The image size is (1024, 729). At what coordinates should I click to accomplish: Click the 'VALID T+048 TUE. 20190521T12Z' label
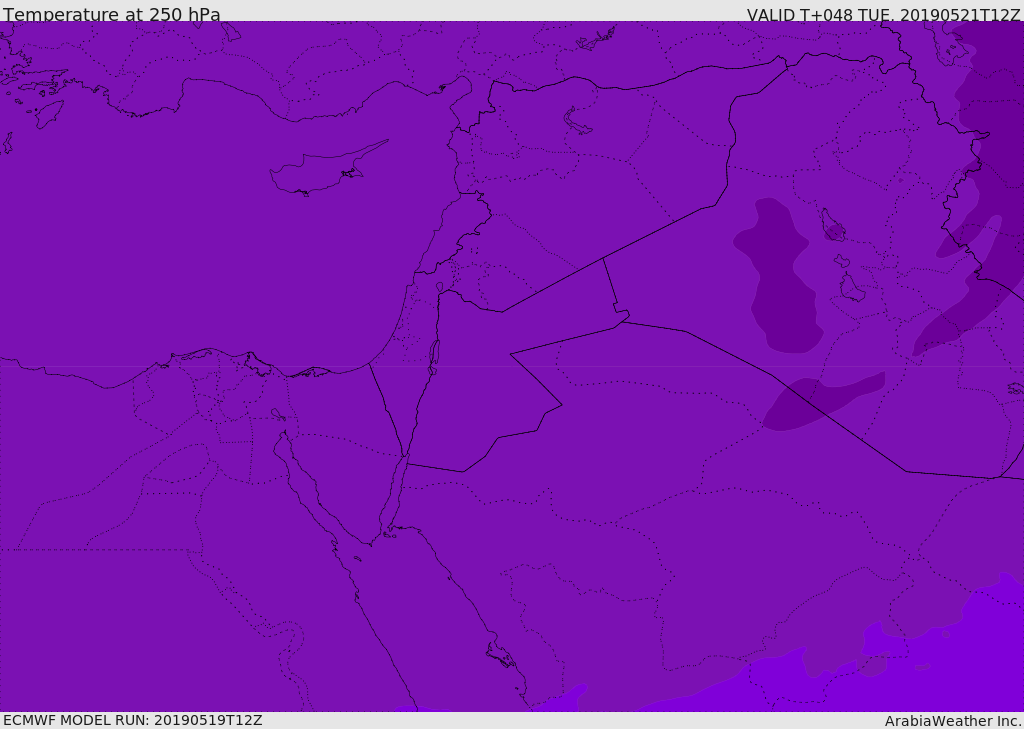884,14
